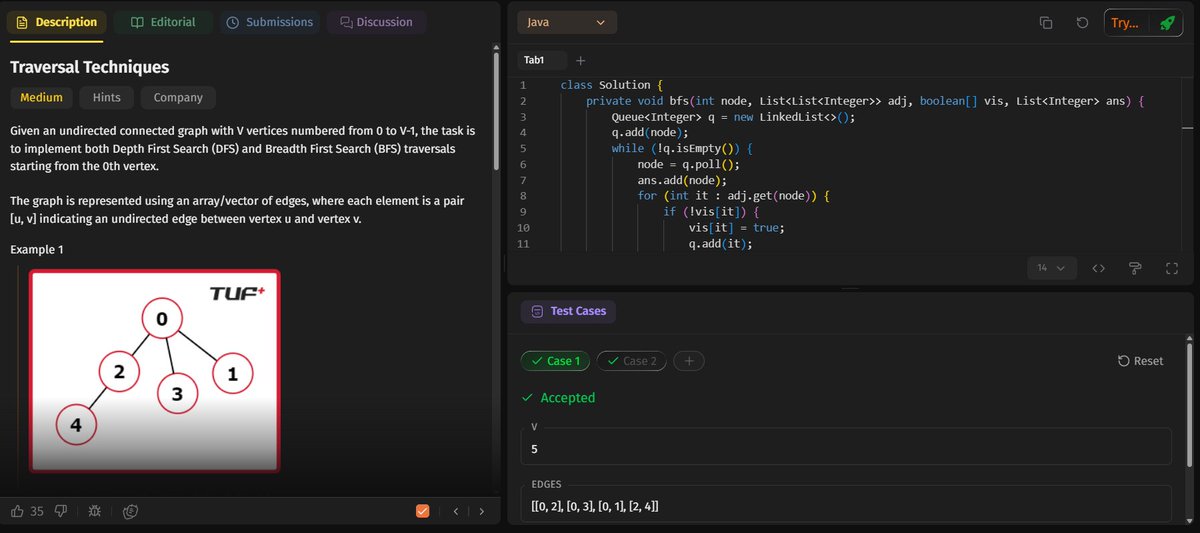Edit the V input field with 5
Screen dimensions: 1200x533
846,446
